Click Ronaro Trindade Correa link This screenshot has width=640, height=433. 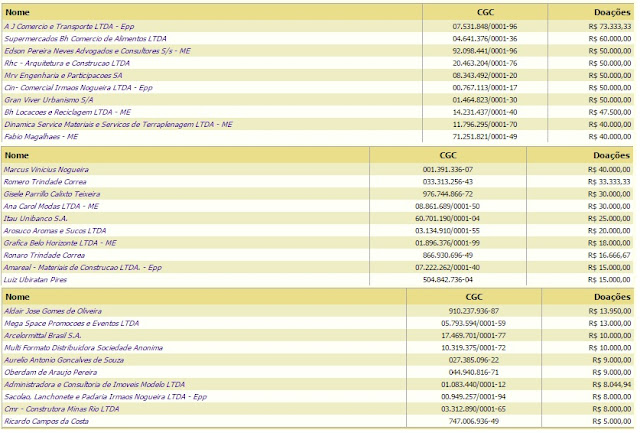(x=44, y=255)
